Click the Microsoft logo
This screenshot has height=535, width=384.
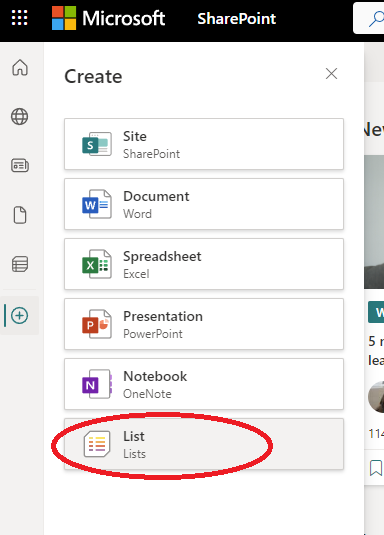tap(108, 18)
